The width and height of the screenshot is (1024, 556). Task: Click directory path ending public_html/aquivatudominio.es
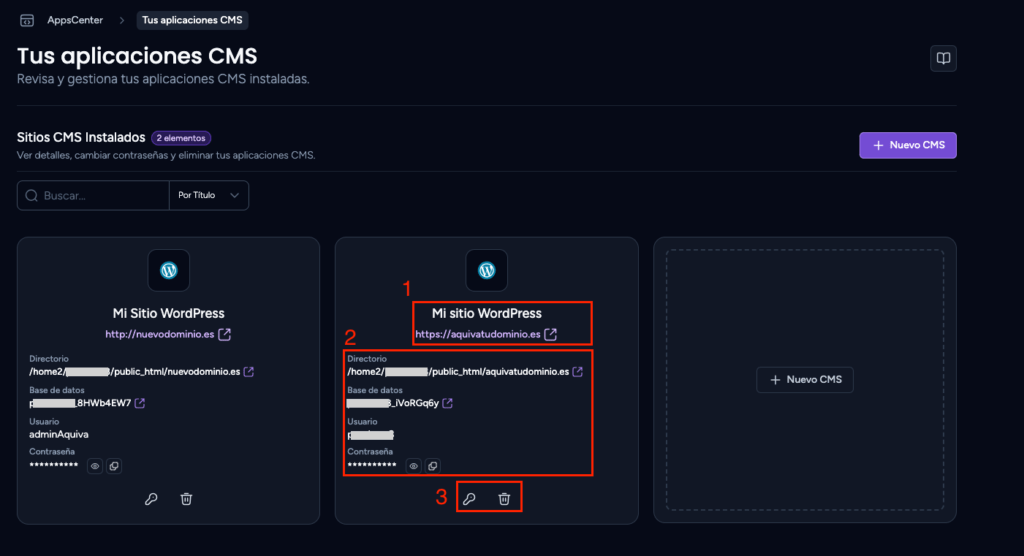pyautogui.click(x=458, y=372)
